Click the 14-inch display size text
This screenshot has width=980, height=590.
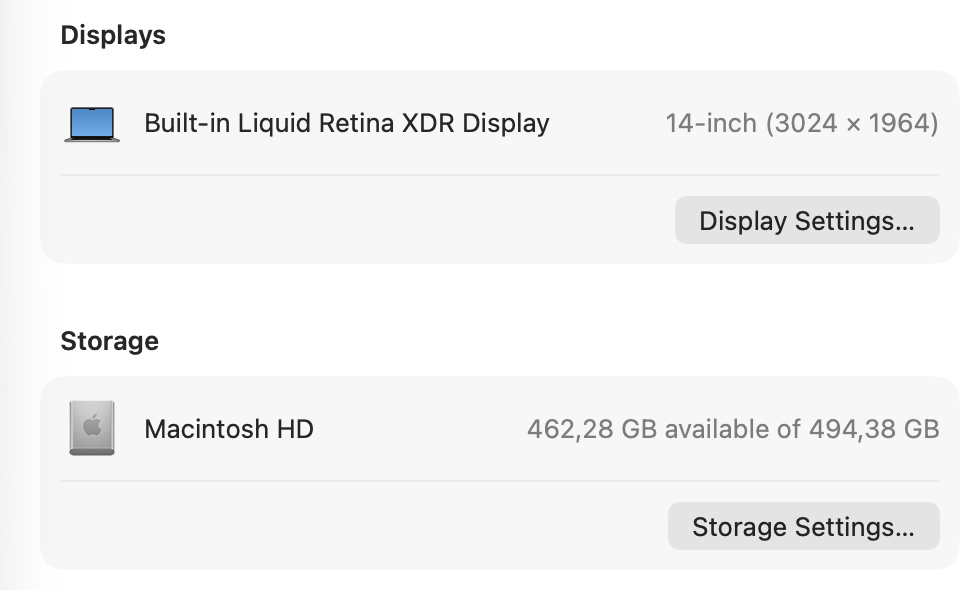711,124
